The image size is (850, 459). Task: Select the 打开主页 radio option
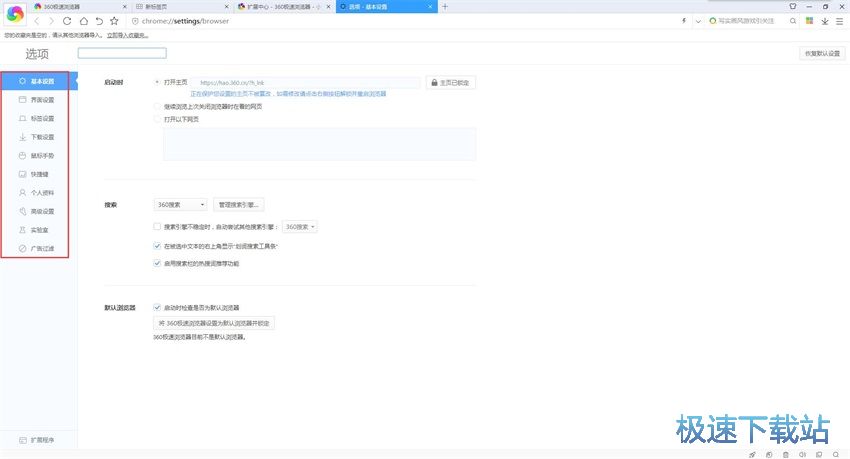click(157, 82)
